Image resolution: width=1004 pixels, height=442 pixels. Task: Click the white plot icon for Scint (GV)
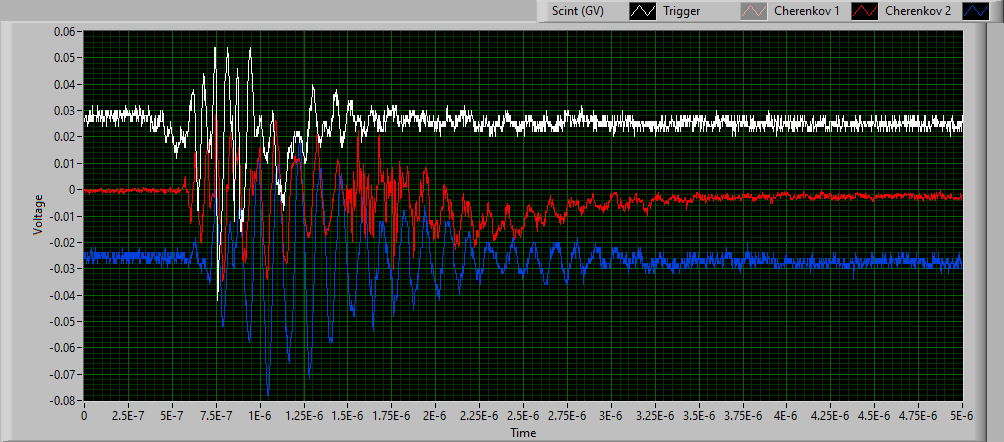(x=642, y=12)
